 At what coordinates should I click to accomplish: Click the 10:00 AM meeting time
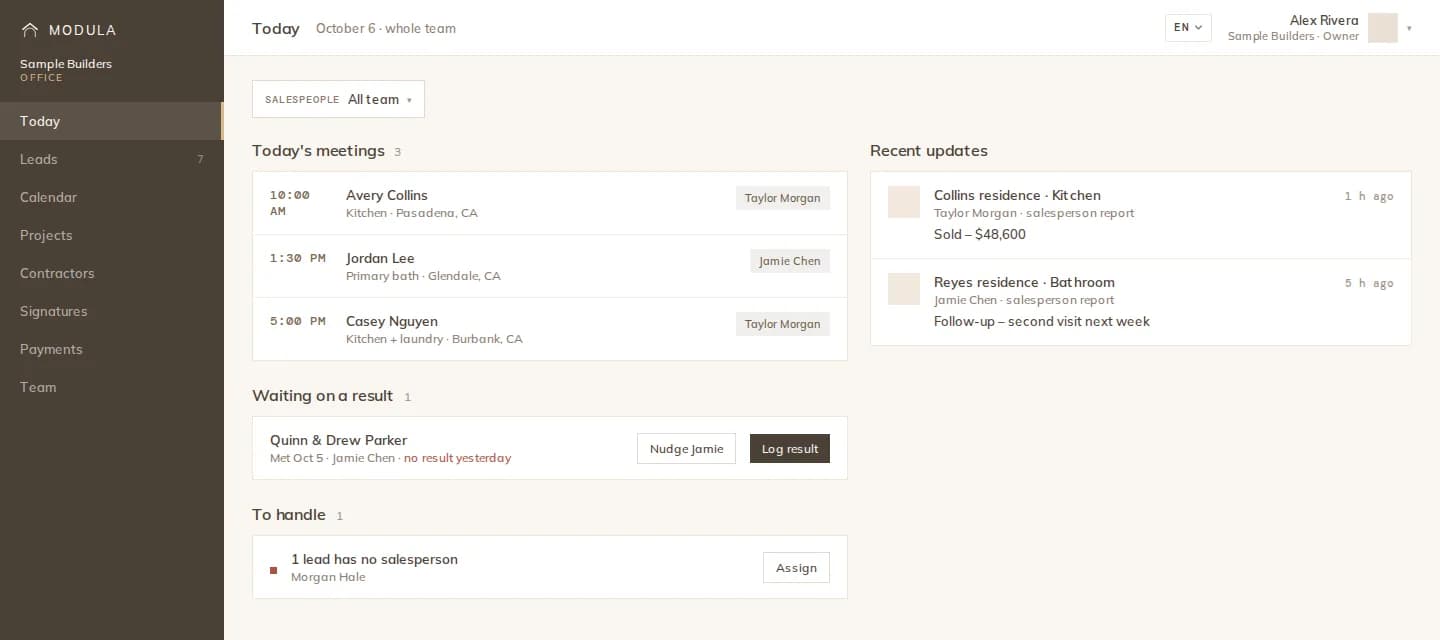[290, 203]
